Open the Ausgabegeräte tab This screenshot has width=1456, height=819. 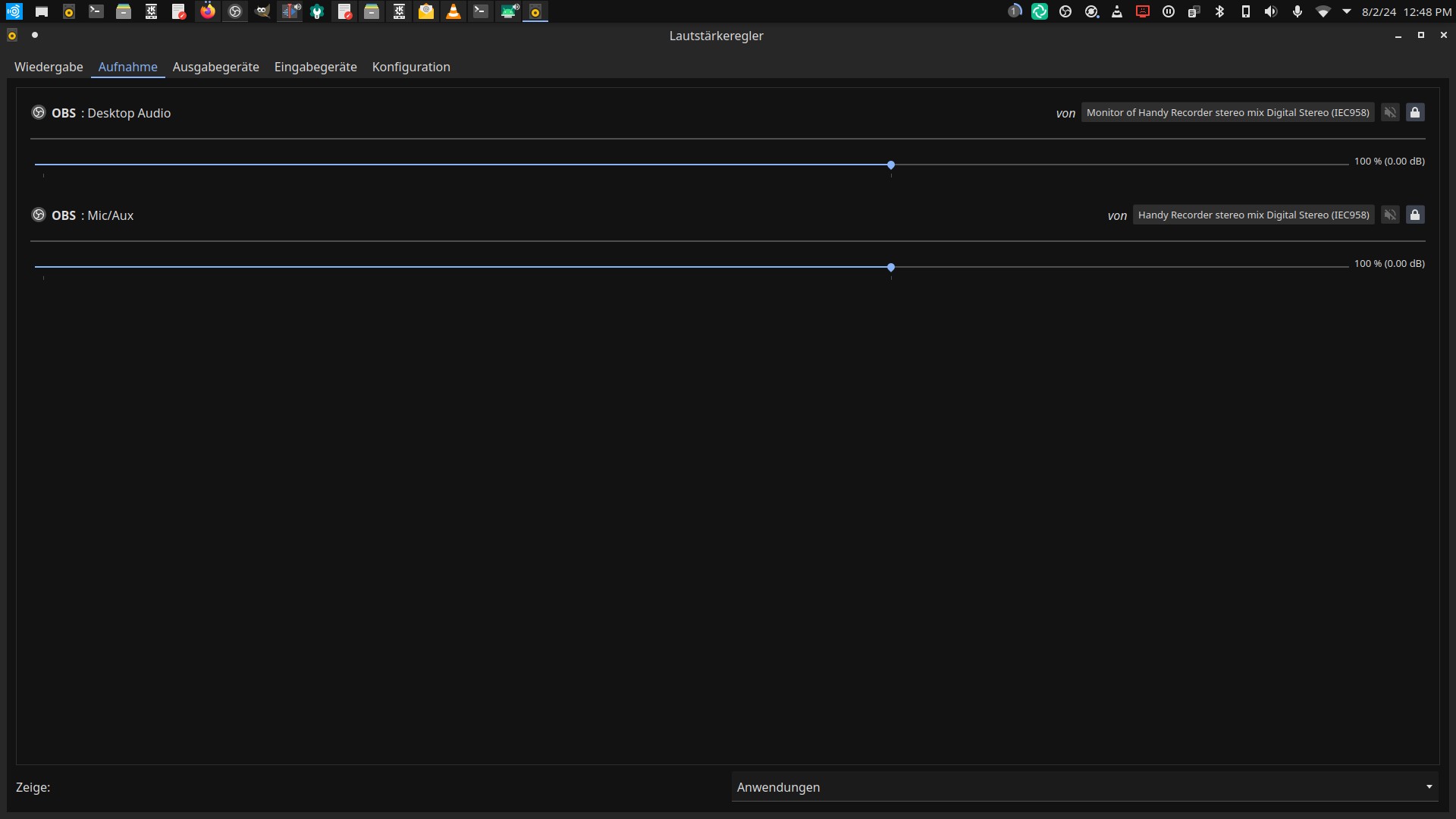(216, 67)
